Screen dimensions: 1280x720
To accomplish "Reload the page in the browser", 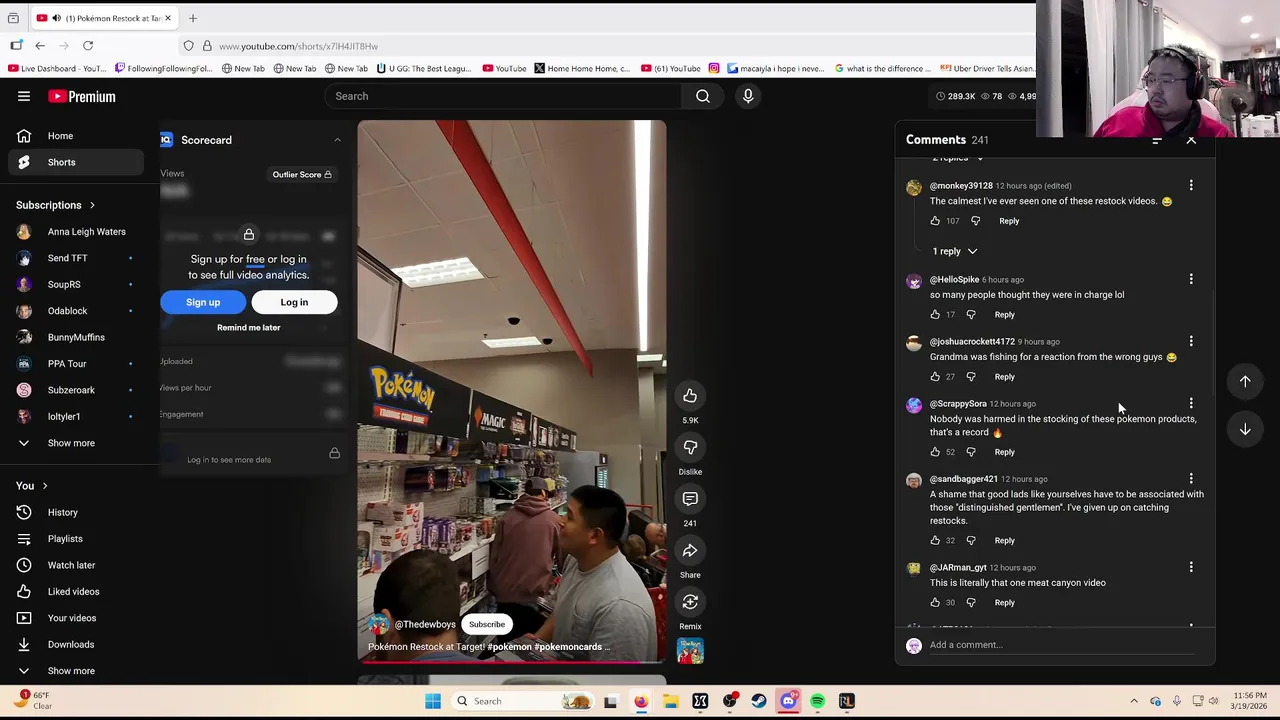I will 88,46.
